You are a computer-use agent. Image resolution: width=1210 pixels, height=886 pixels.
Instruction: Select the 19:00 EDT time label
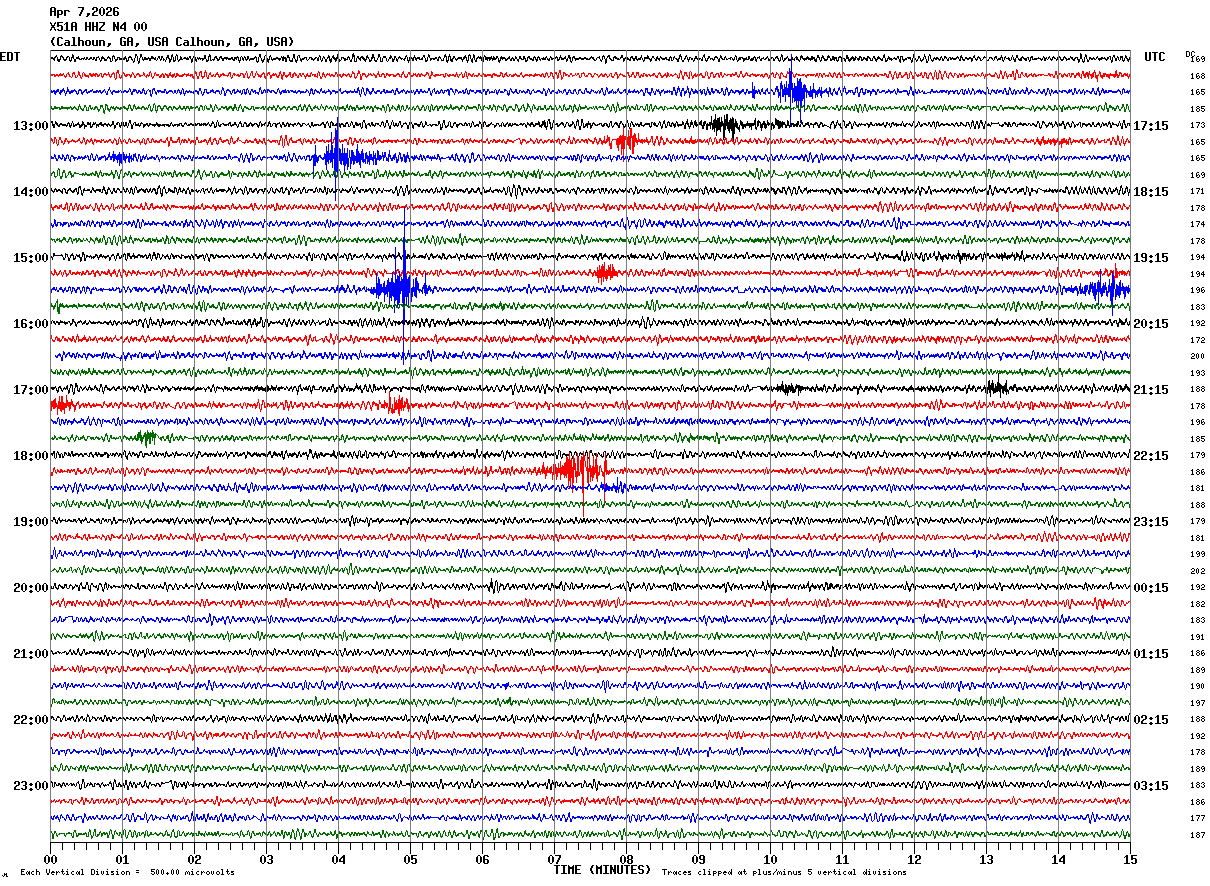pyautogui.click(x=31, y=522)
